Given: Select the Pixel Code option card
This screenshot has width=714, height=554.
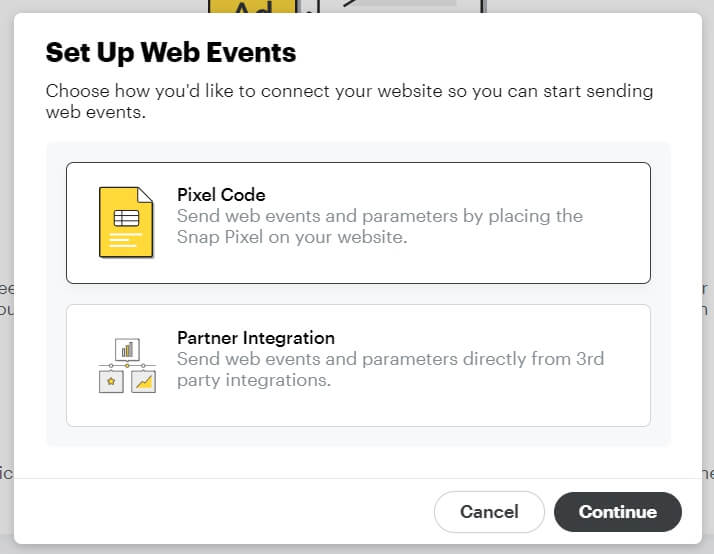Looking at the screenshot, I should coord(358,223).
